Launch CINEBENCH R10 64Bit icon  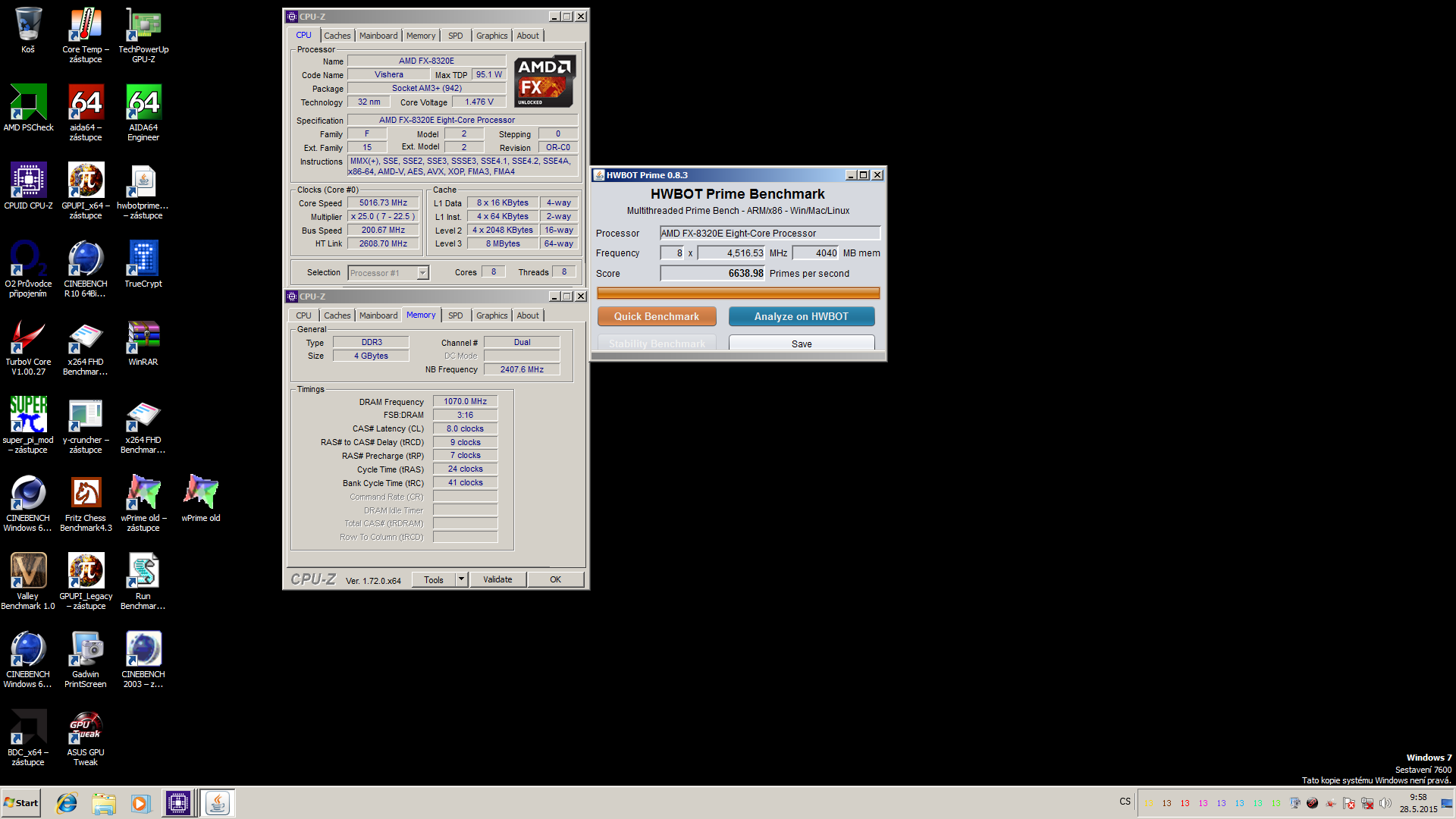(86, 269)
